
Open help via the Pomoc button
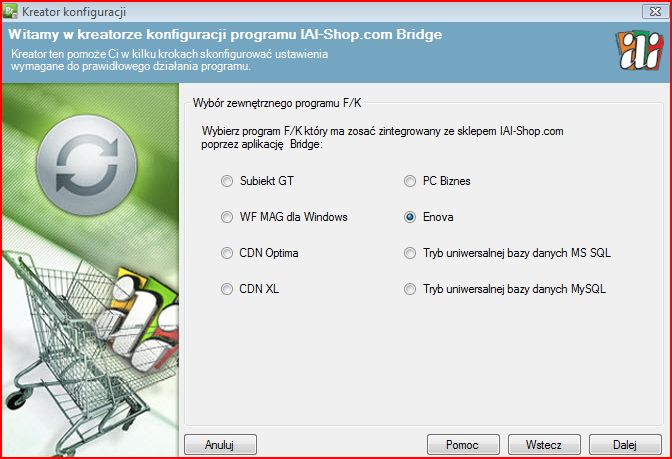(463, 444)
